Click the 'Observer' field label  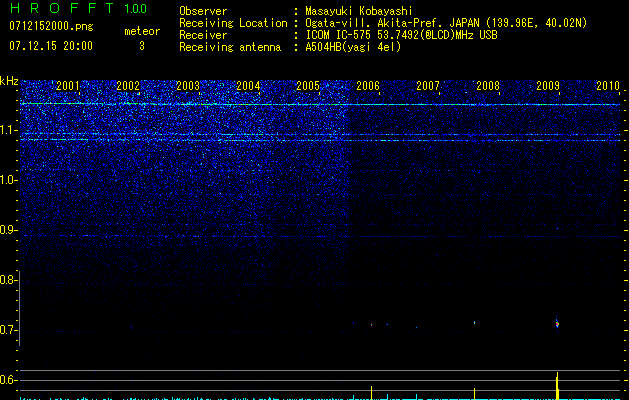203,11
